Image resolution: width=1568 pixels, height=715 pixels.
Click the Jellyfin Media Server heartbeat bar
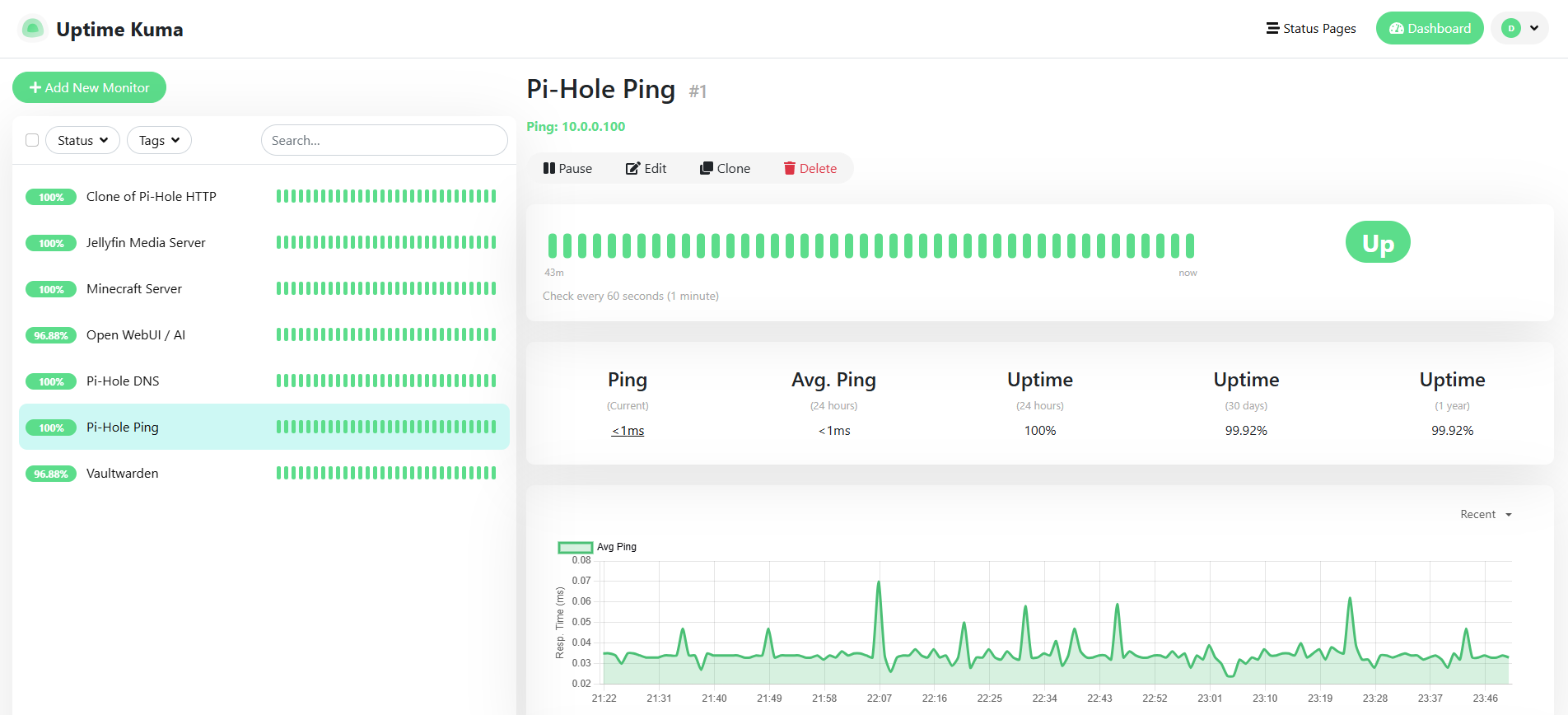[386, 242]
